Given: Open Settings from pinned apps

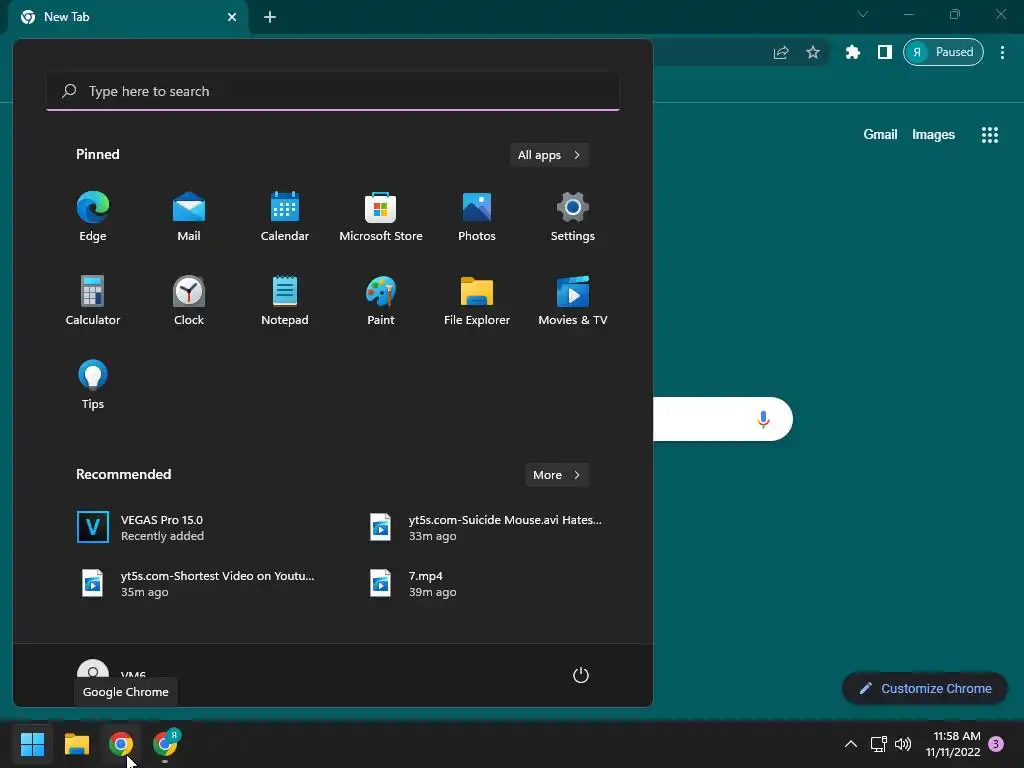Looking at the screenshot, I should click(573, 216).
